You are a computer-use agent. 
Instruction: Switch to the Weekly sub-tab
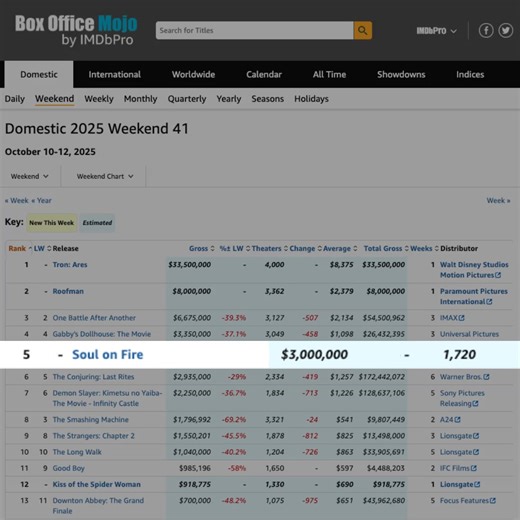coord(99,99)
